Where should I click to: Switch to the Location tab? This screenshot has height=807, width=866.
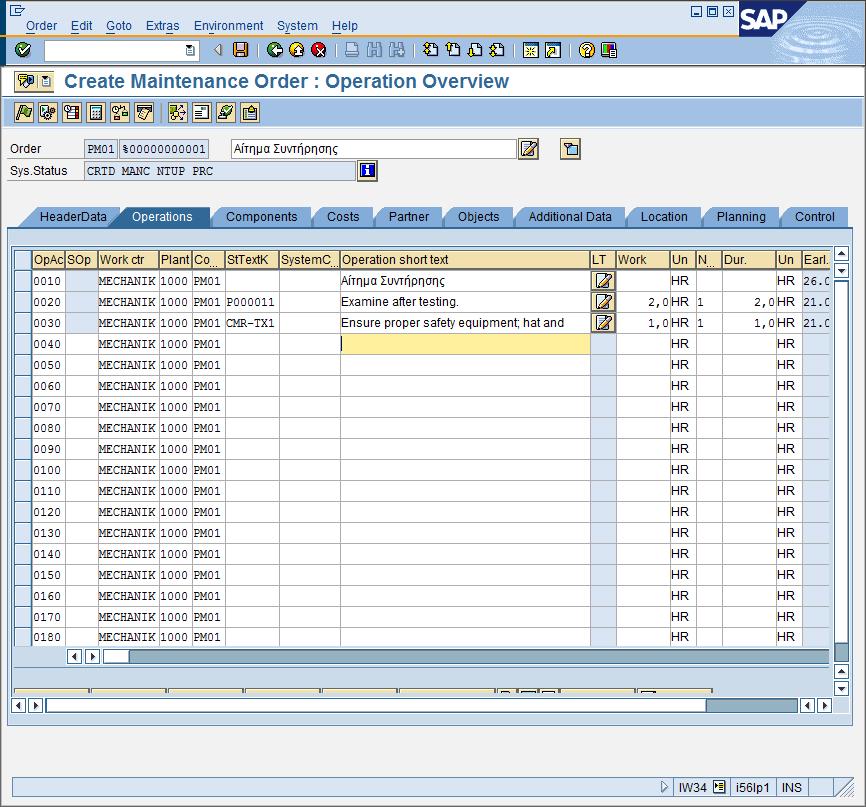(664, 217)
